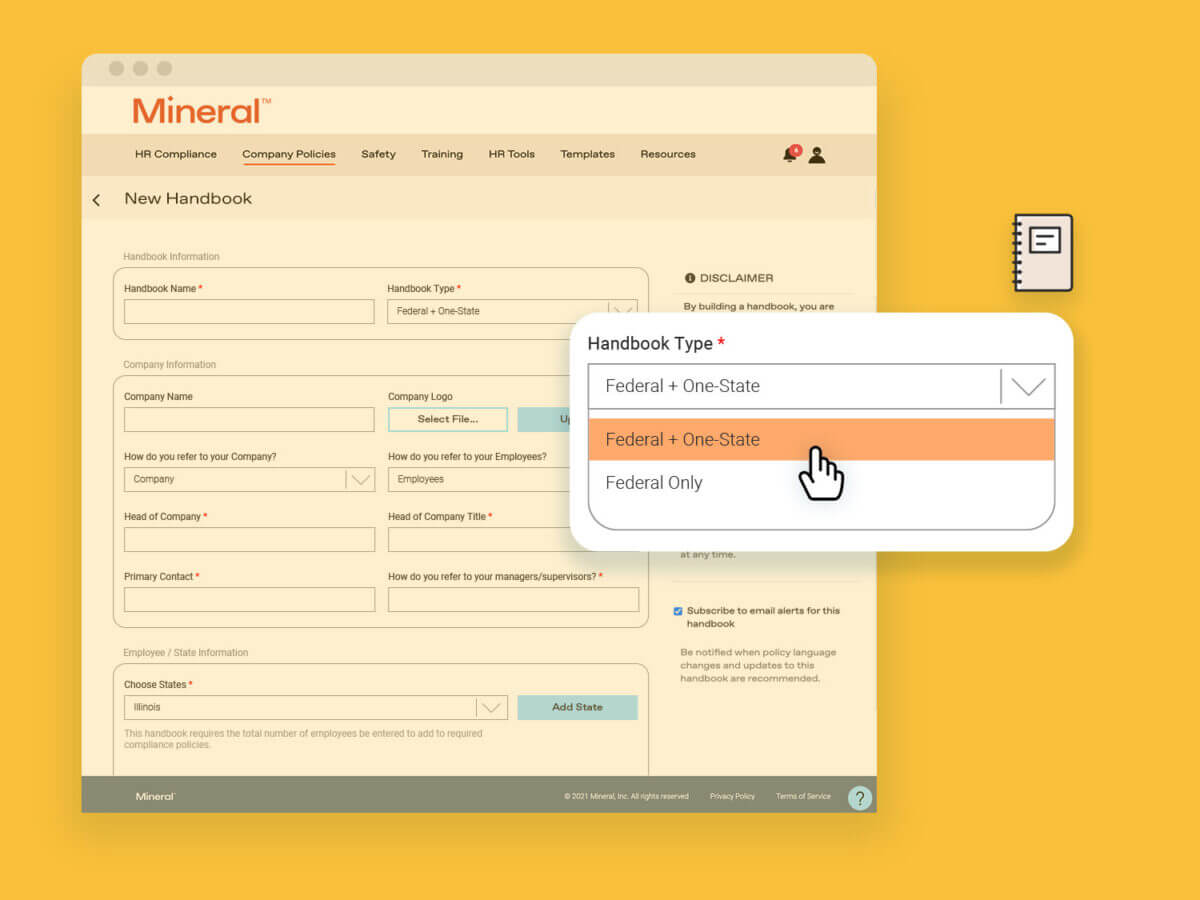Open the Handbook Type dropdown
1200x900 pixels.
click(x=1027, y=386)
